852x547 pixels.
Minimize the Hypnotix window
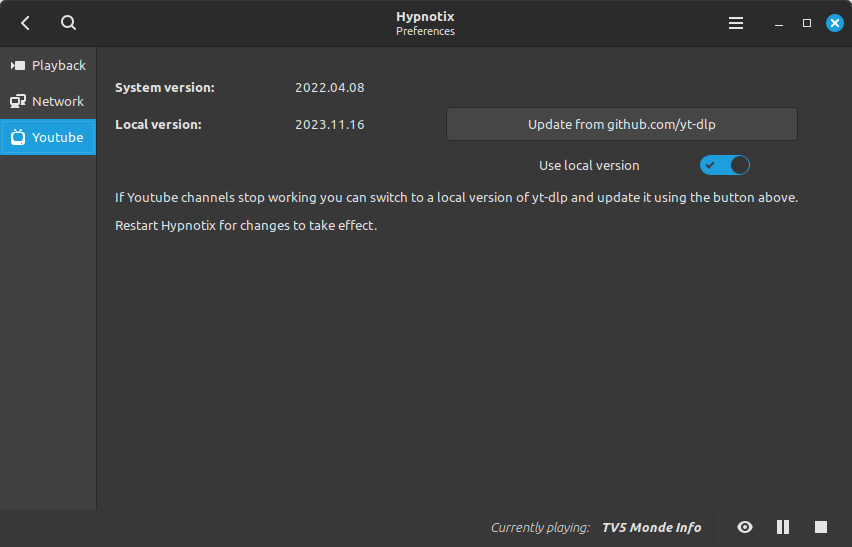[779, 23]
